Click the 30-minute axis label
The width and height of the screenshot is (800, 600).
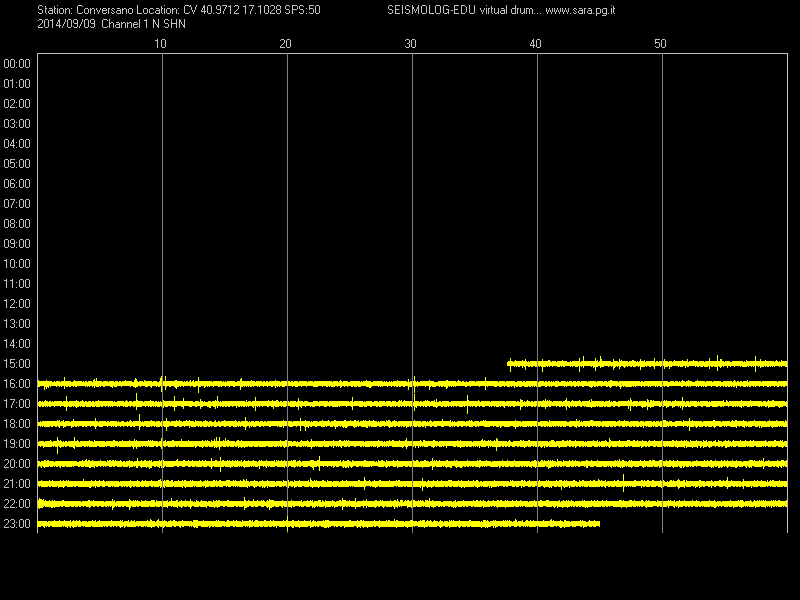(x=410, y=44)
